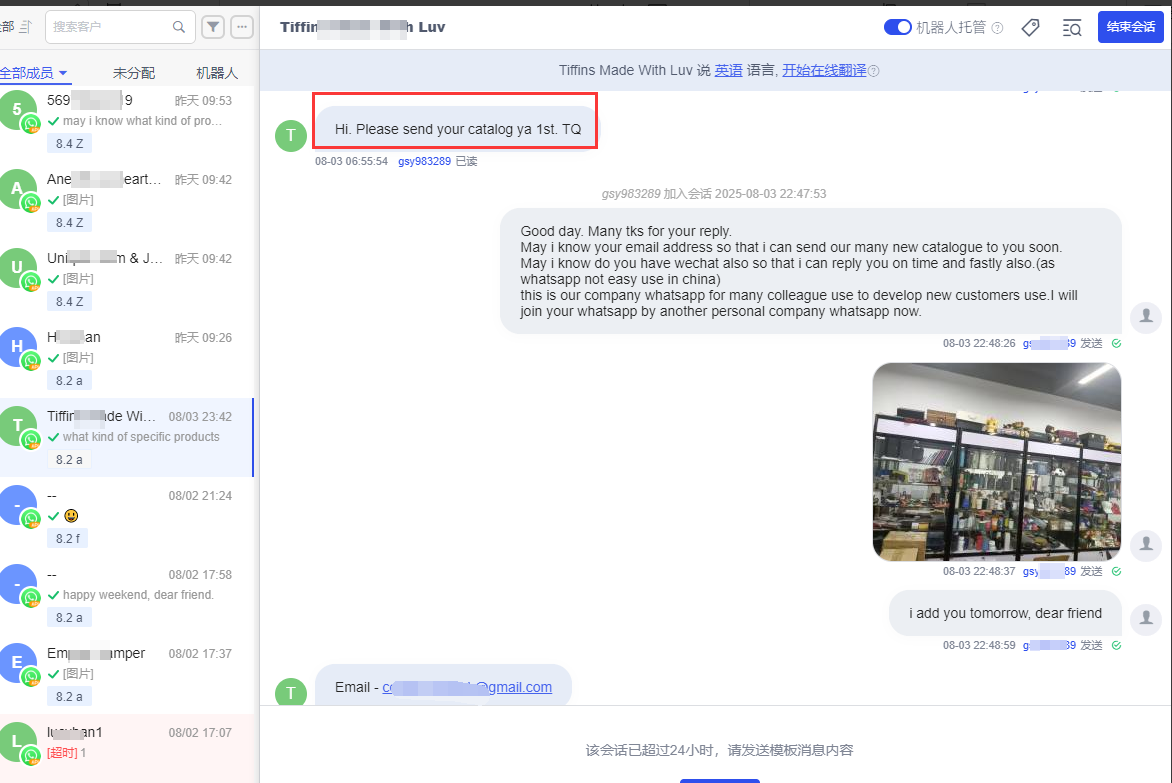Screen dimensions: 1172x783
Task: Click the tag label icon in header
Action: tap(1030, 28)
